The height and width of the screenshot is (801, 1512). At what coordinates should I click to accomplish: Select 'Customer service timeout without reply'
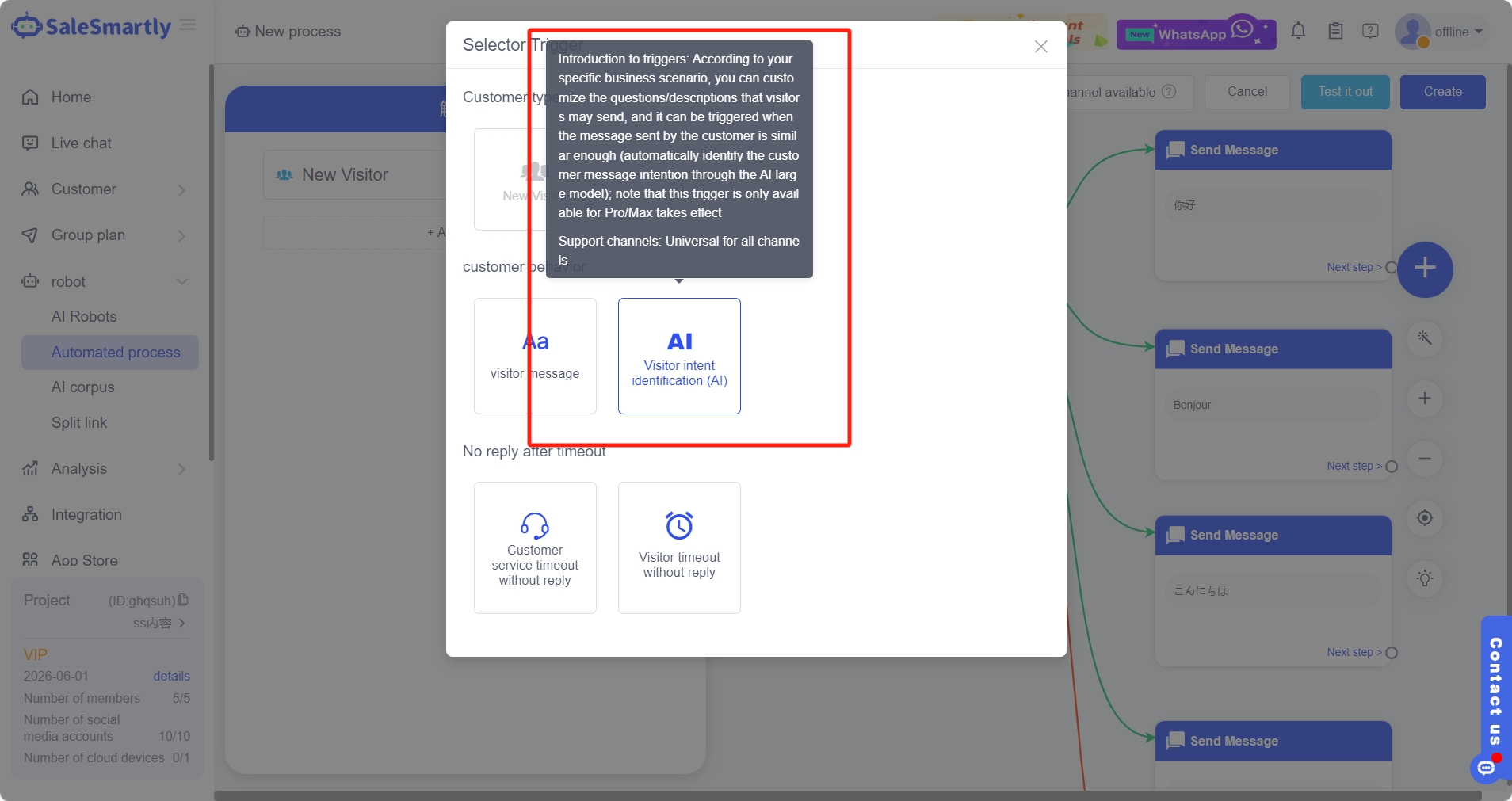coord(534,547)
